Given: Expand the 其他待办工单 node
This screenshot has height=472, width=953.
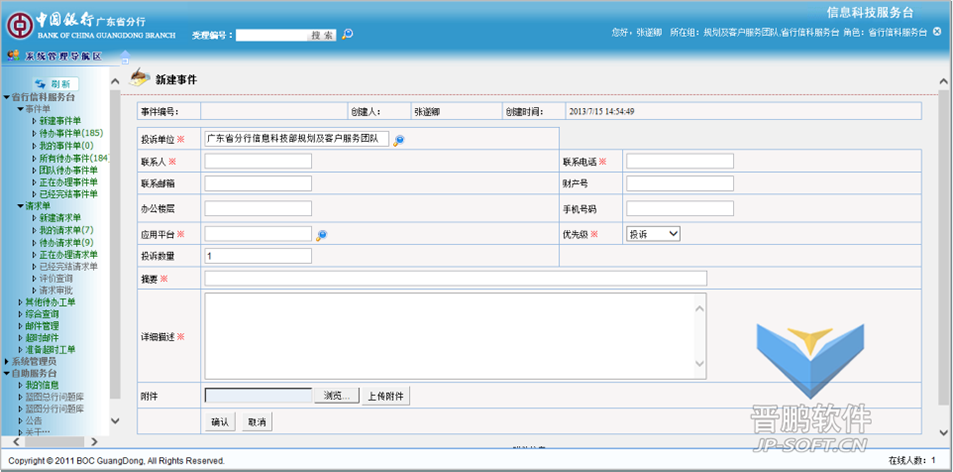Looking at the screenshot, I should [x=20, y=302].
